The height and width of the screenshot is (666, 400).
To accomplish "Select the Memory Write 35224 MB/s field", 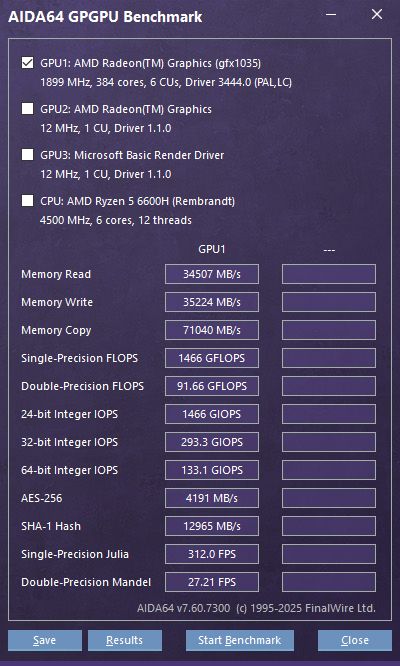I will [x=212, y=302].
